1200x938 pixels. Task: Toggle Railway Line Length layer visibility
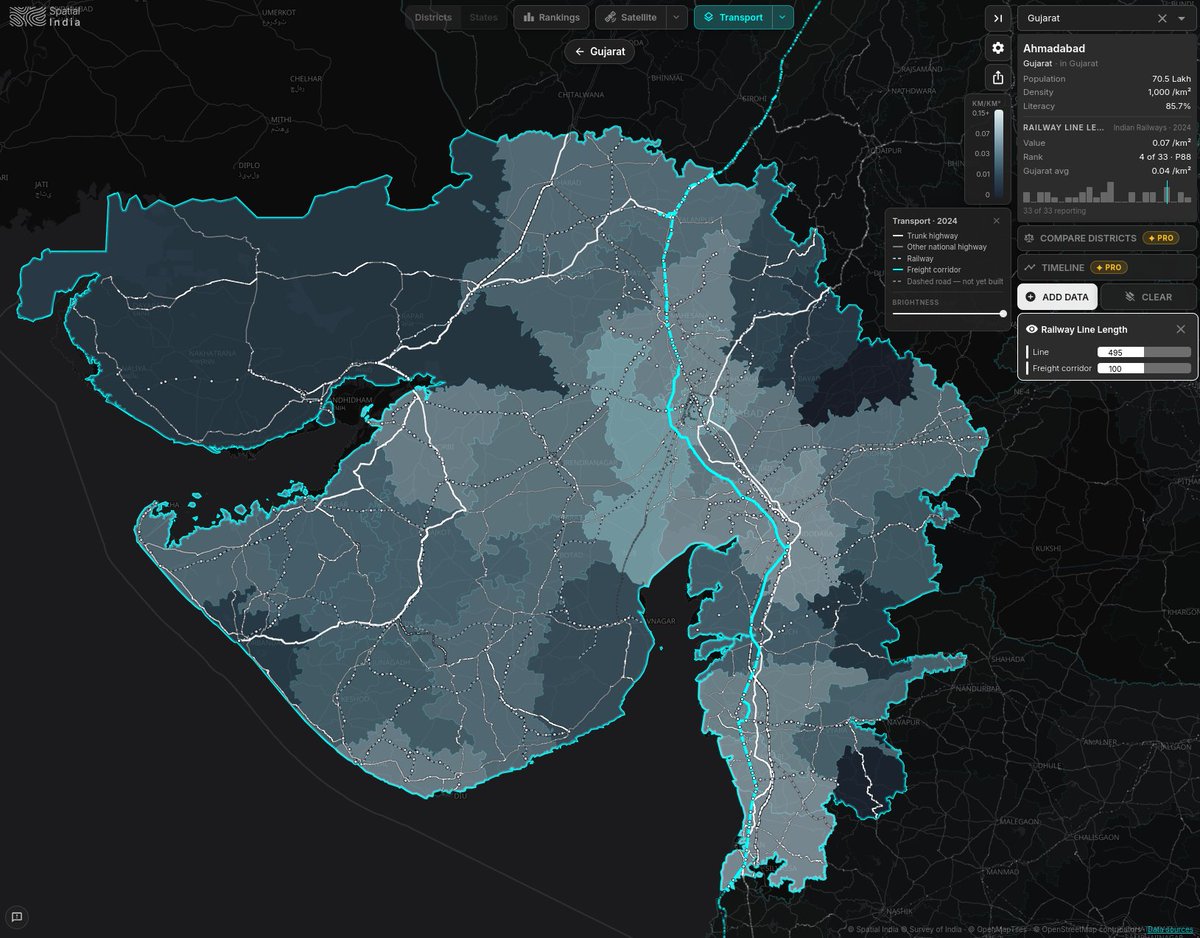click(1032, 329)
